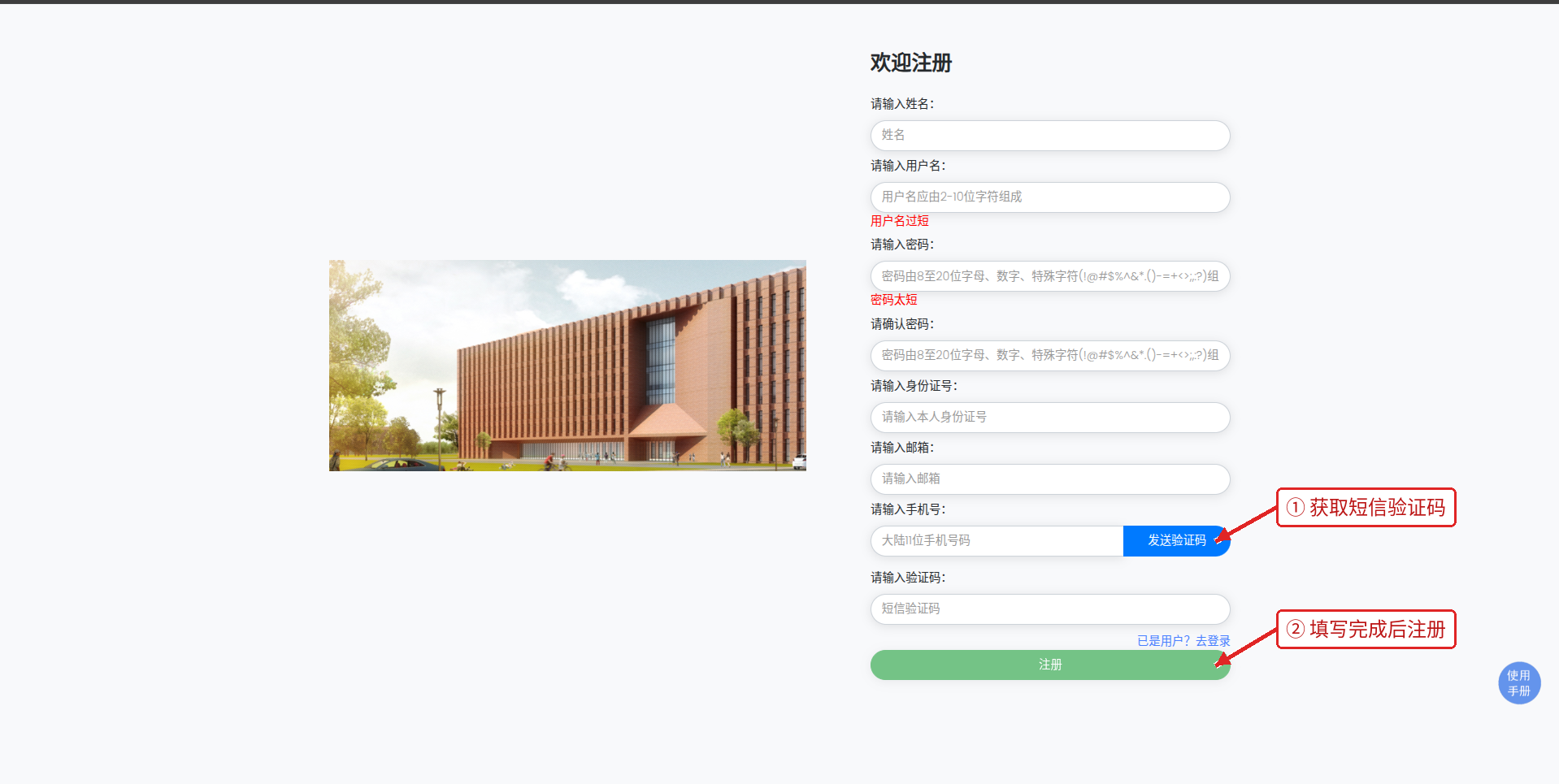Image resolution: width=1559 pixels, height=784 pixels.
Task: Click the 请输入验证码 label
Action: click(908, 578)
